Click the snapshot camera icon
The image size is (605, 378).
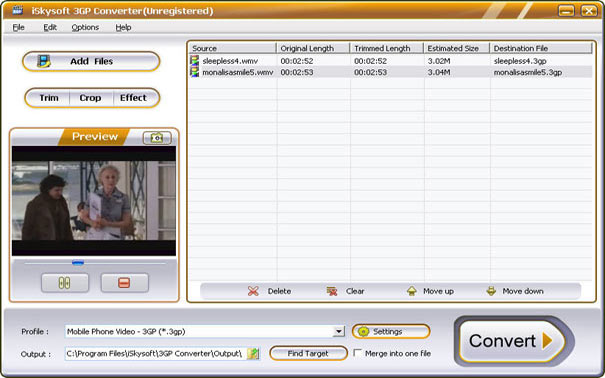(157, 138)
